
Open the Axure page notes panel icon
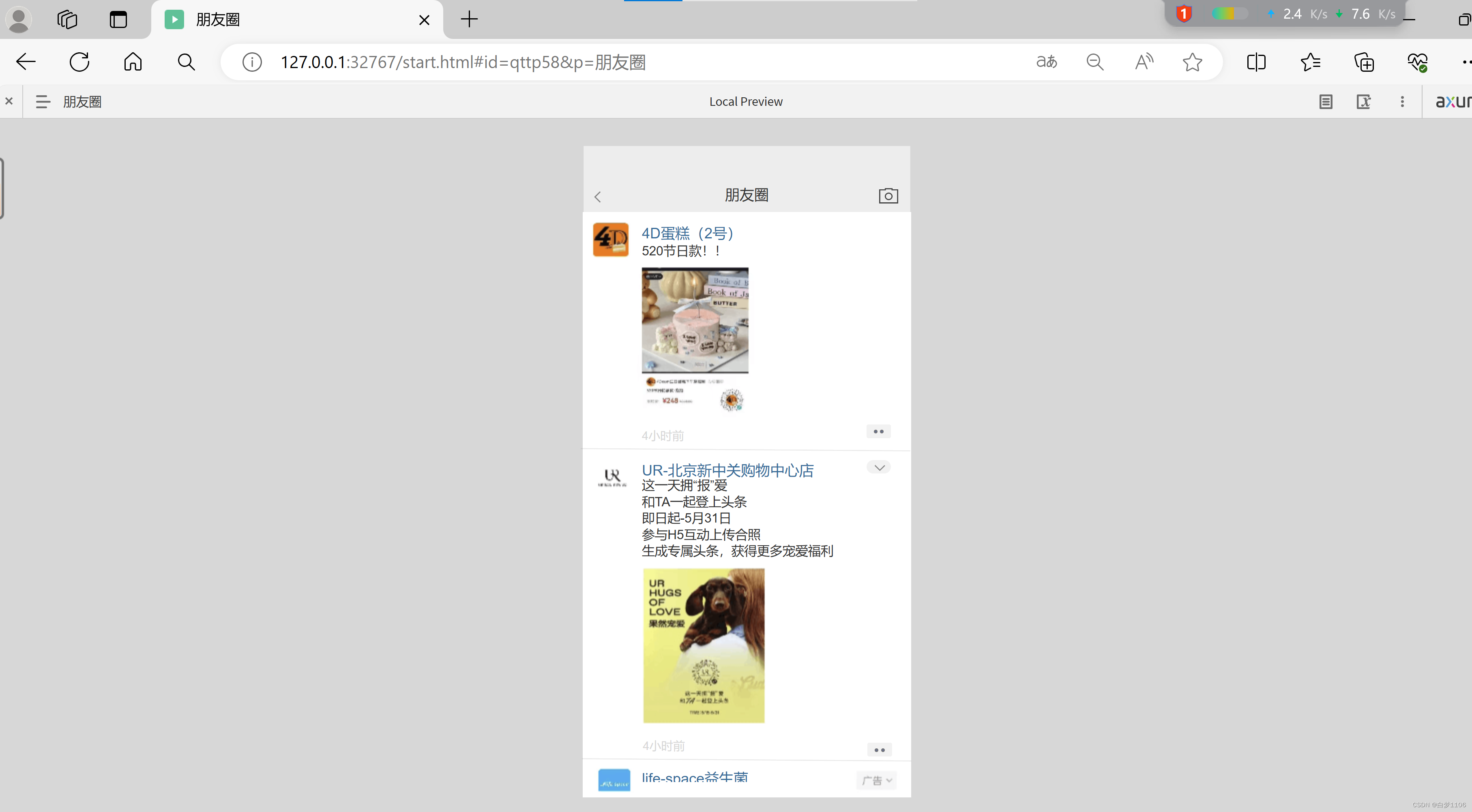tap(1326, 102)
